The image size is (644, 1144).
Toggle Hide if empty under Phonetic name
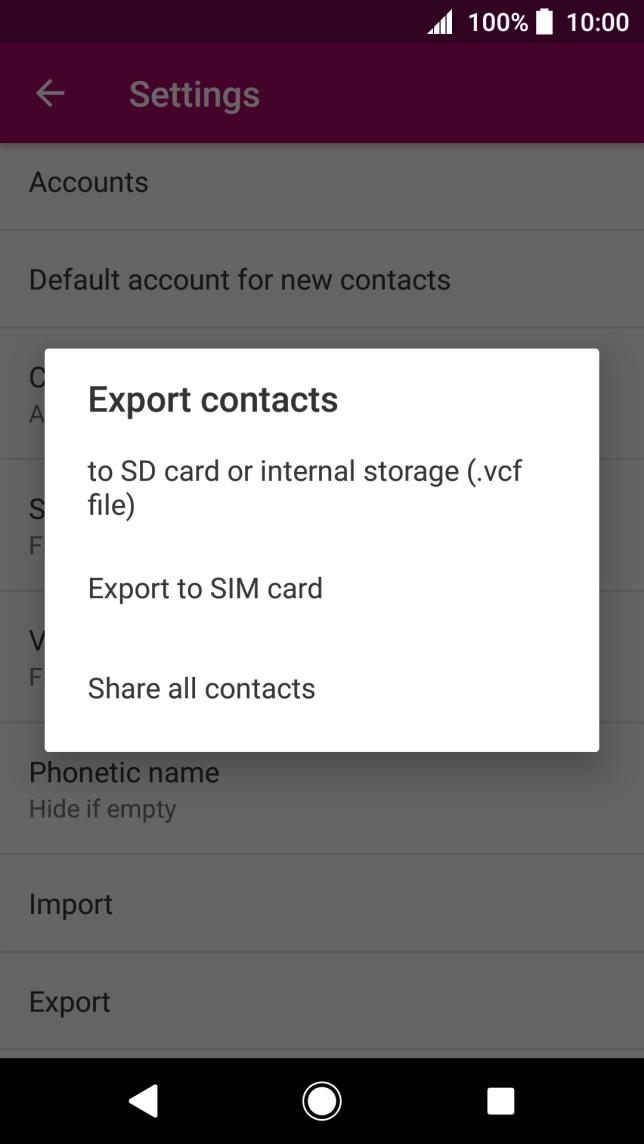coord(103,808)
